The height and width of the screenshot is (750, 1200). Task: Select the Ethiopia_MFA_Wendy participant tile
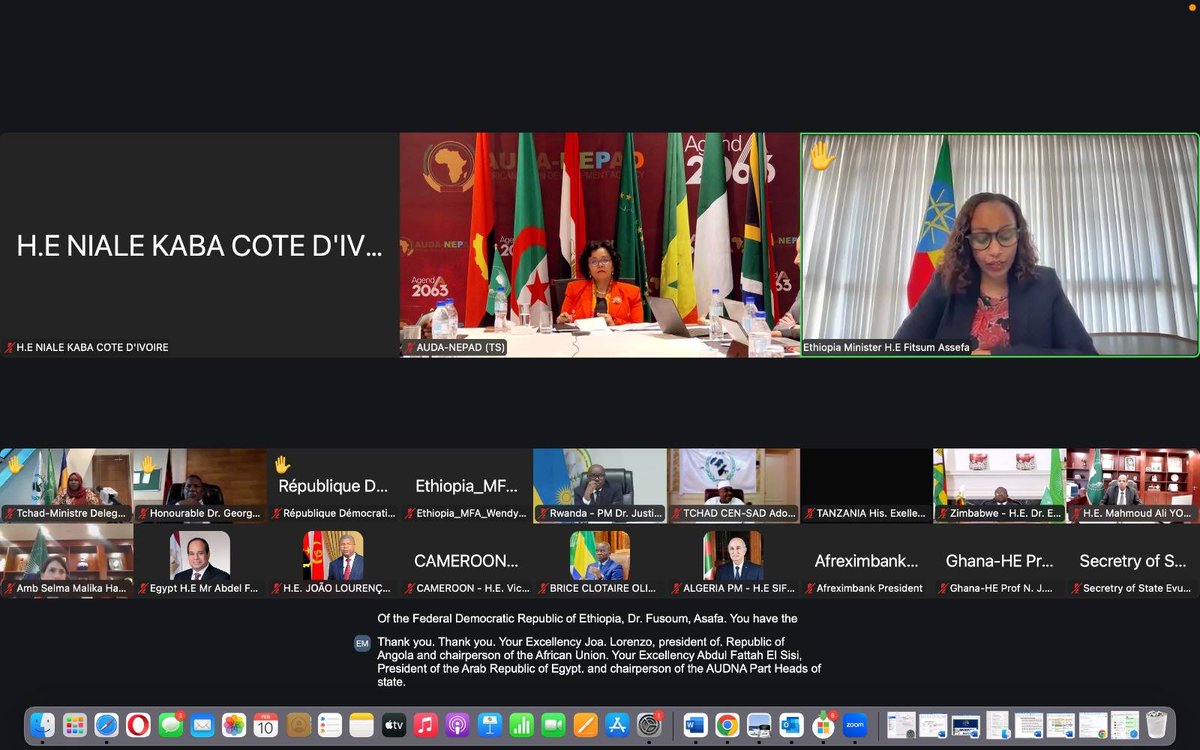(467, 485)
